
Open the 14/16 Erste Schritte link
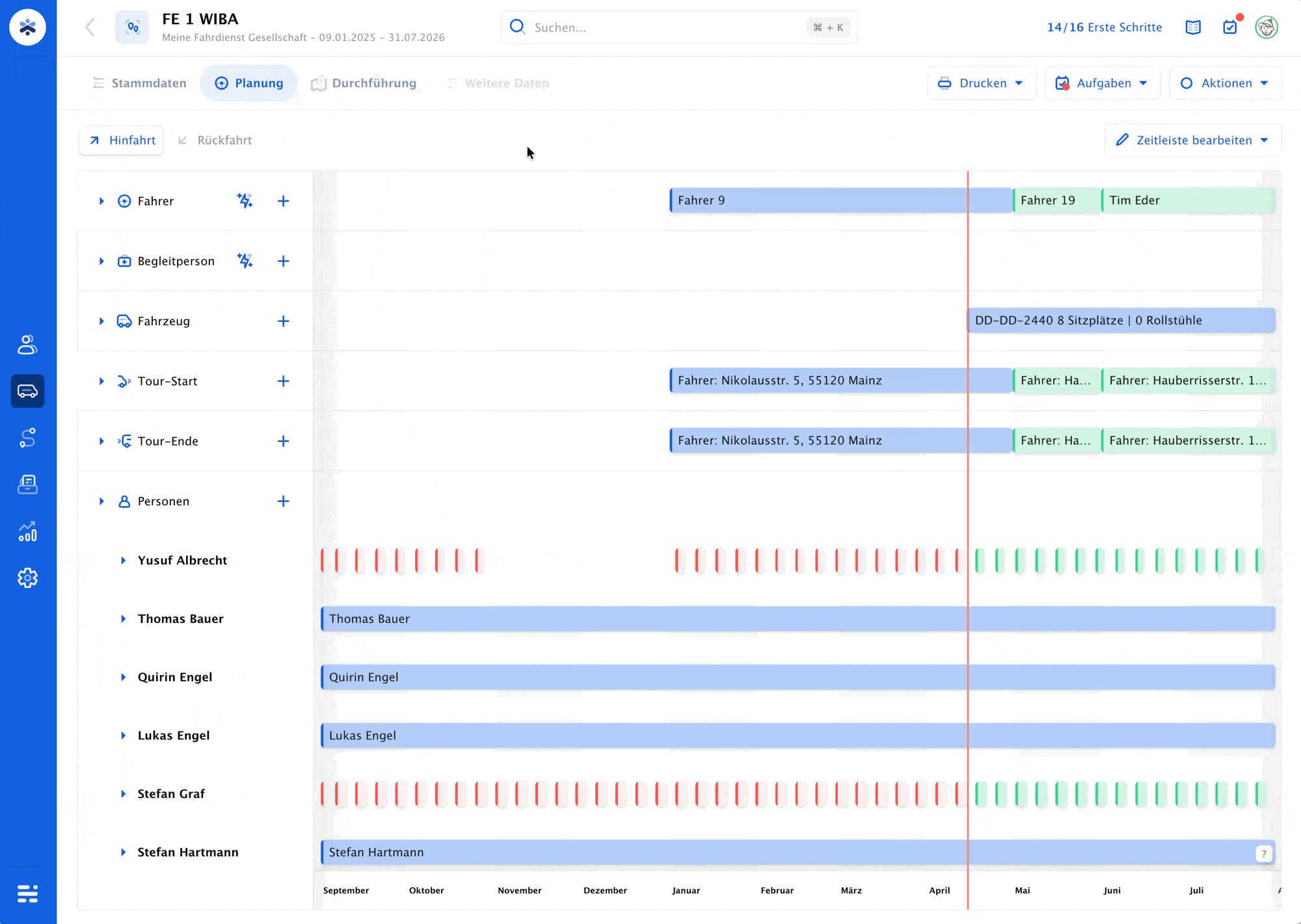[x=1105, y=27]
